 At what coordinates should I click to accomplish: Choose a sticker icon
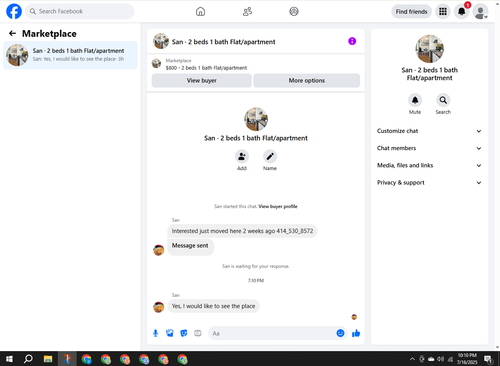(184, 333)
